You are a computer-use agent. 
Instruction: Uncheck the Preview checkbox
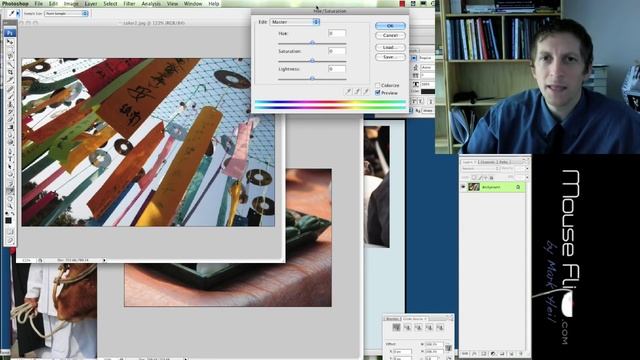[x=378, y=93]
